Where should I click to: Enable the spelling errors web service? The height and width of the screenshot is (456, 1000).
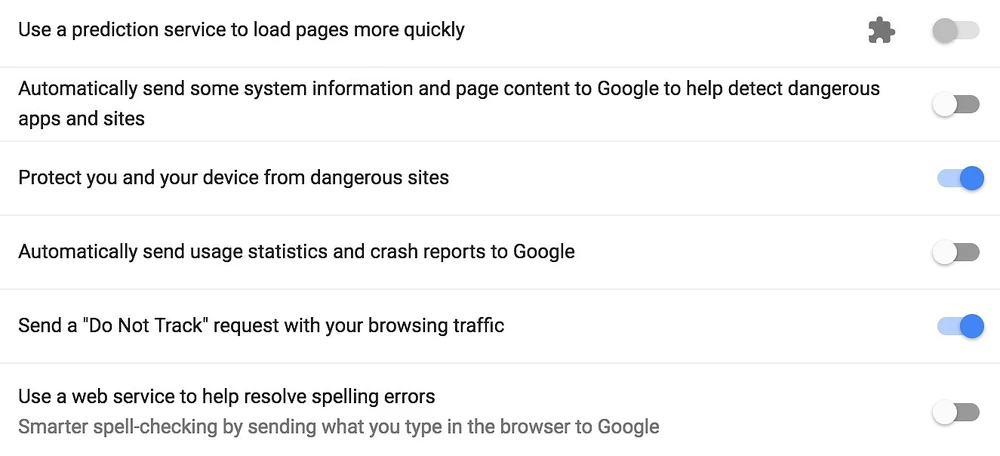[x=956, y=412]
